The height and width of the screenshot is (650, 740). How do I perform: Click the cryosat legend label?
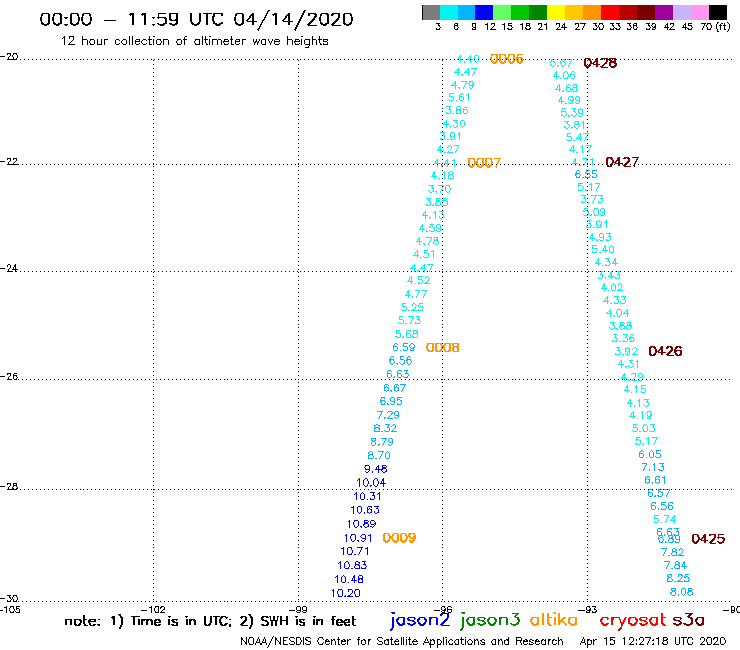(632, 621)
